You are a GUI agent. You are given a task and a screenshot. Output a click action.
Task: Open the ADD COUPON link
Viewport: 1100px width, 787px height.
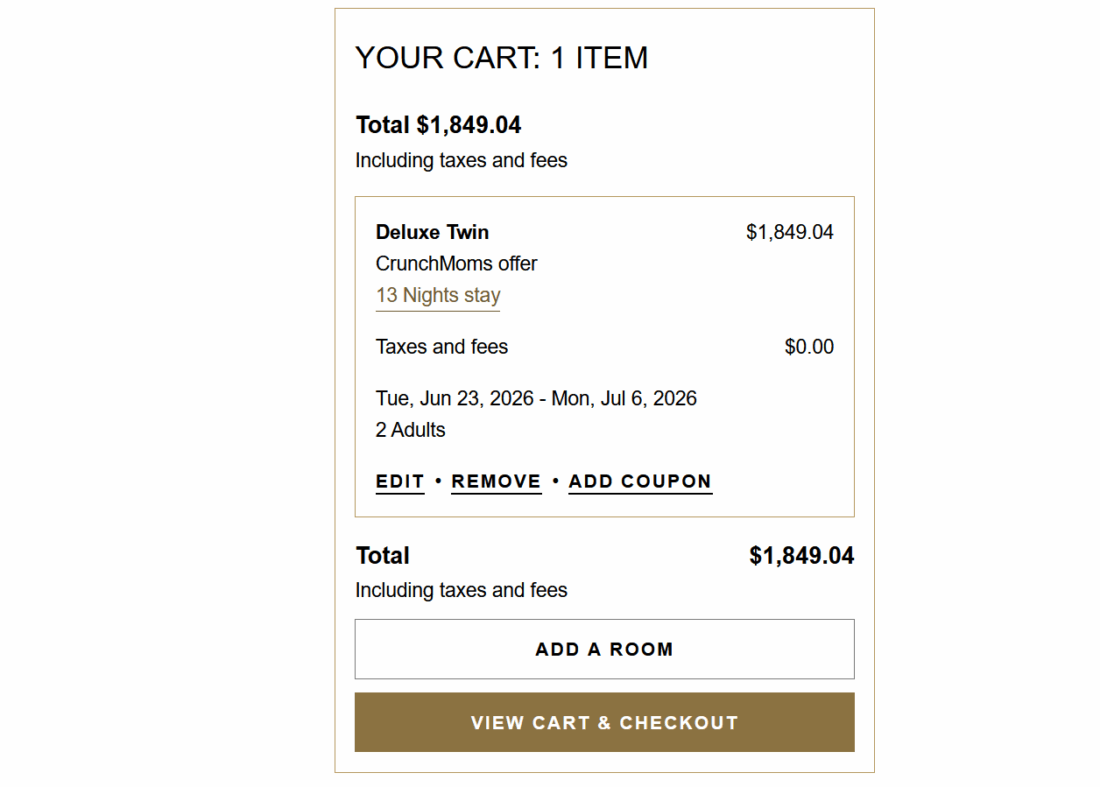click(x=640, y=482)
